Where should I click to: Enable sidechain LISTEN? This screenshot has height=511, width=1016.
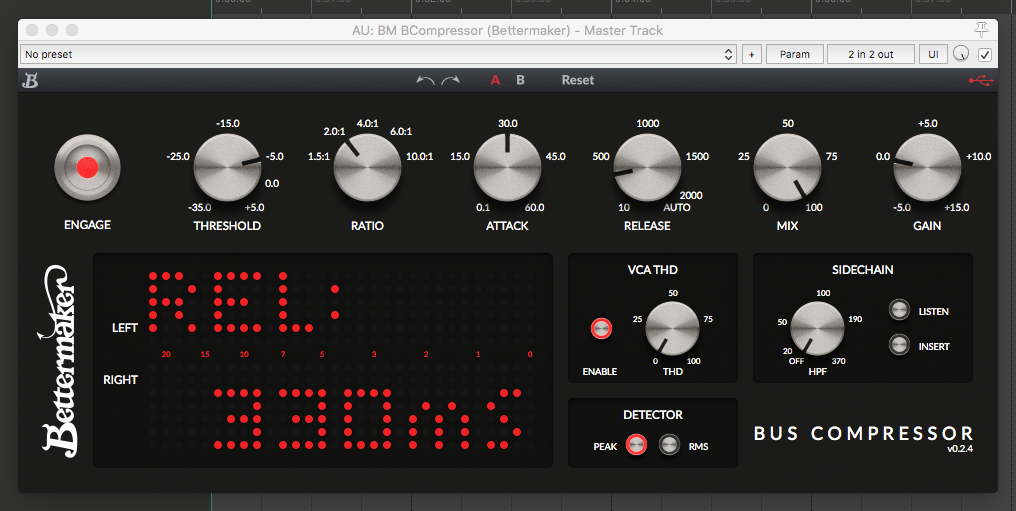click(x=900, y=311)
